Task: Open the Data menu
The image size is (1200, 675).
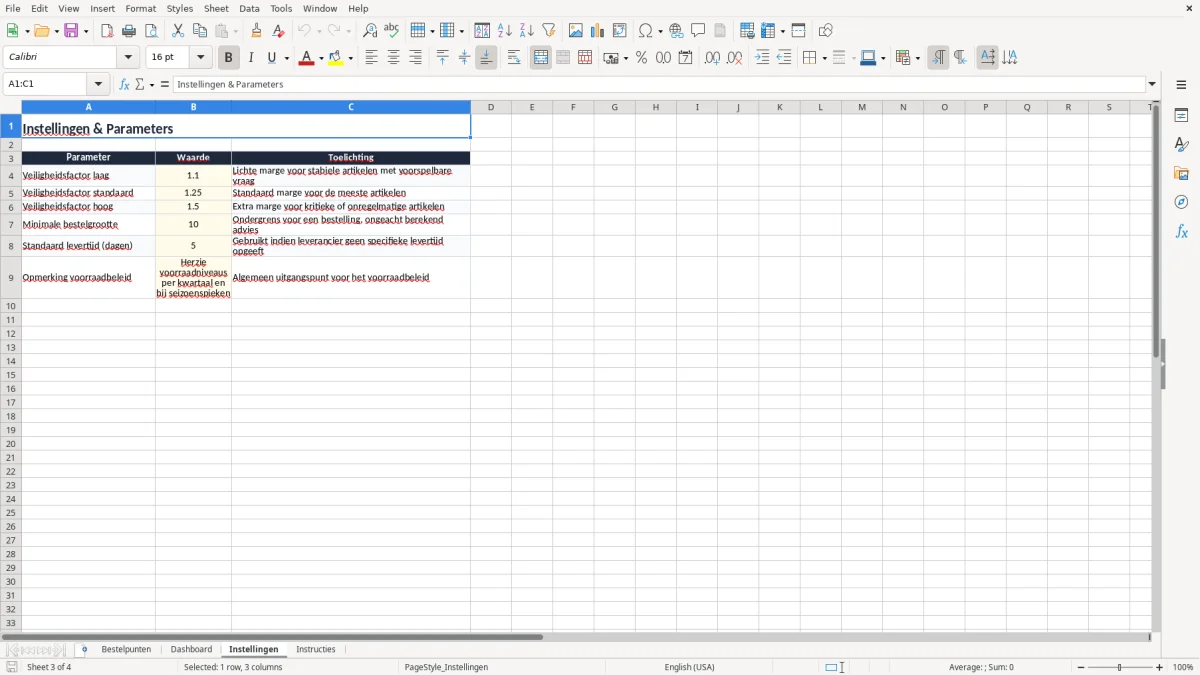Action: [249, 8]
